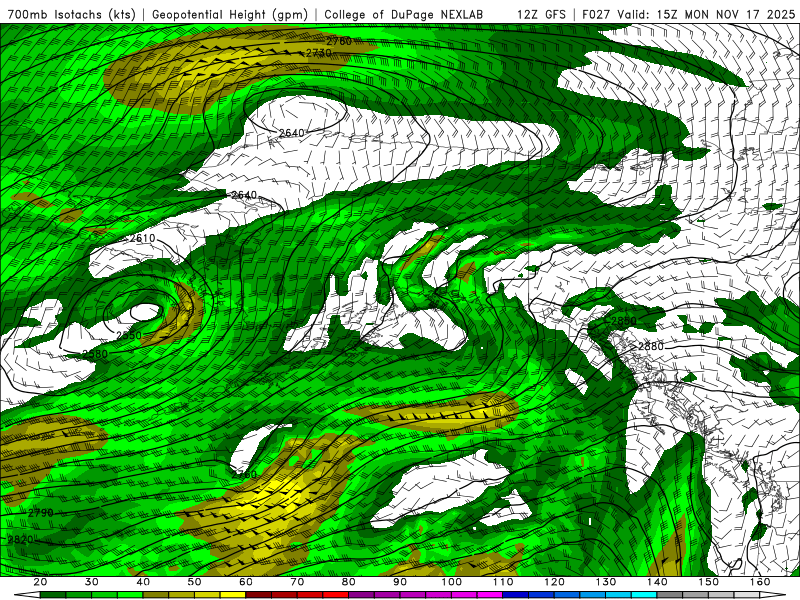Click the 140 kts color scale label

coord(657,582)
